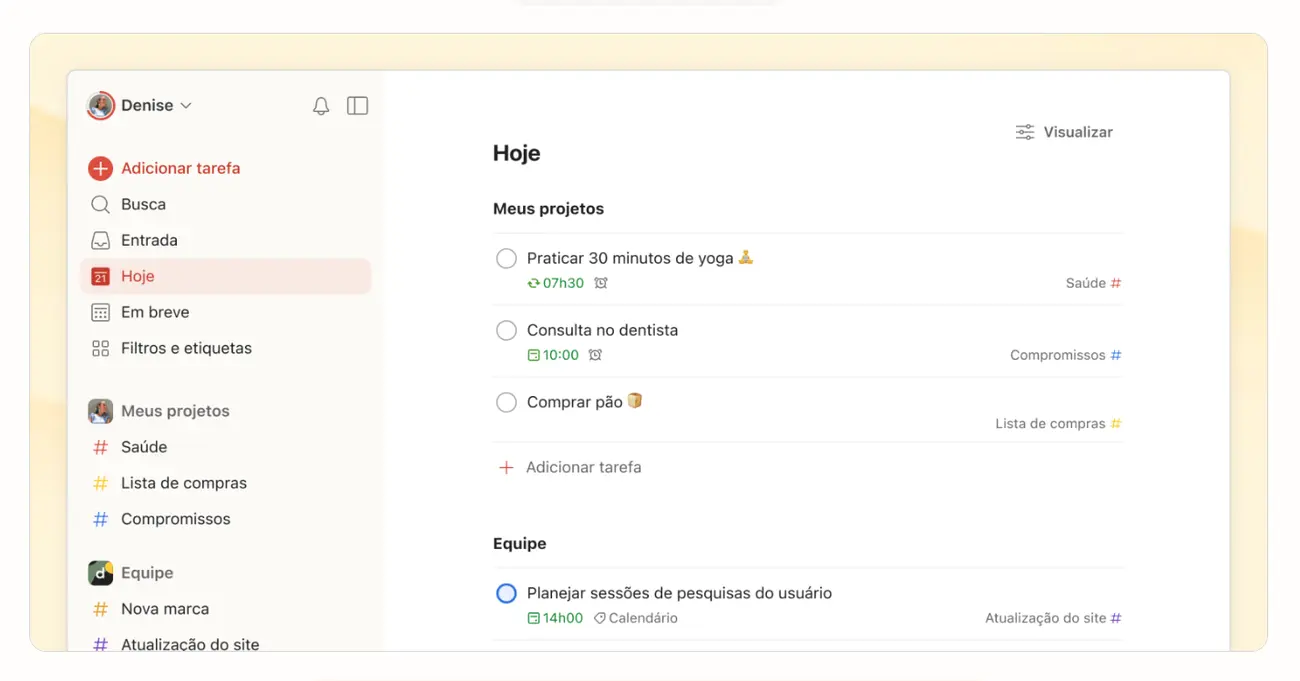Open the notifications bell icon
Viewport: 1300px width, 681px height.
point(321,105)
